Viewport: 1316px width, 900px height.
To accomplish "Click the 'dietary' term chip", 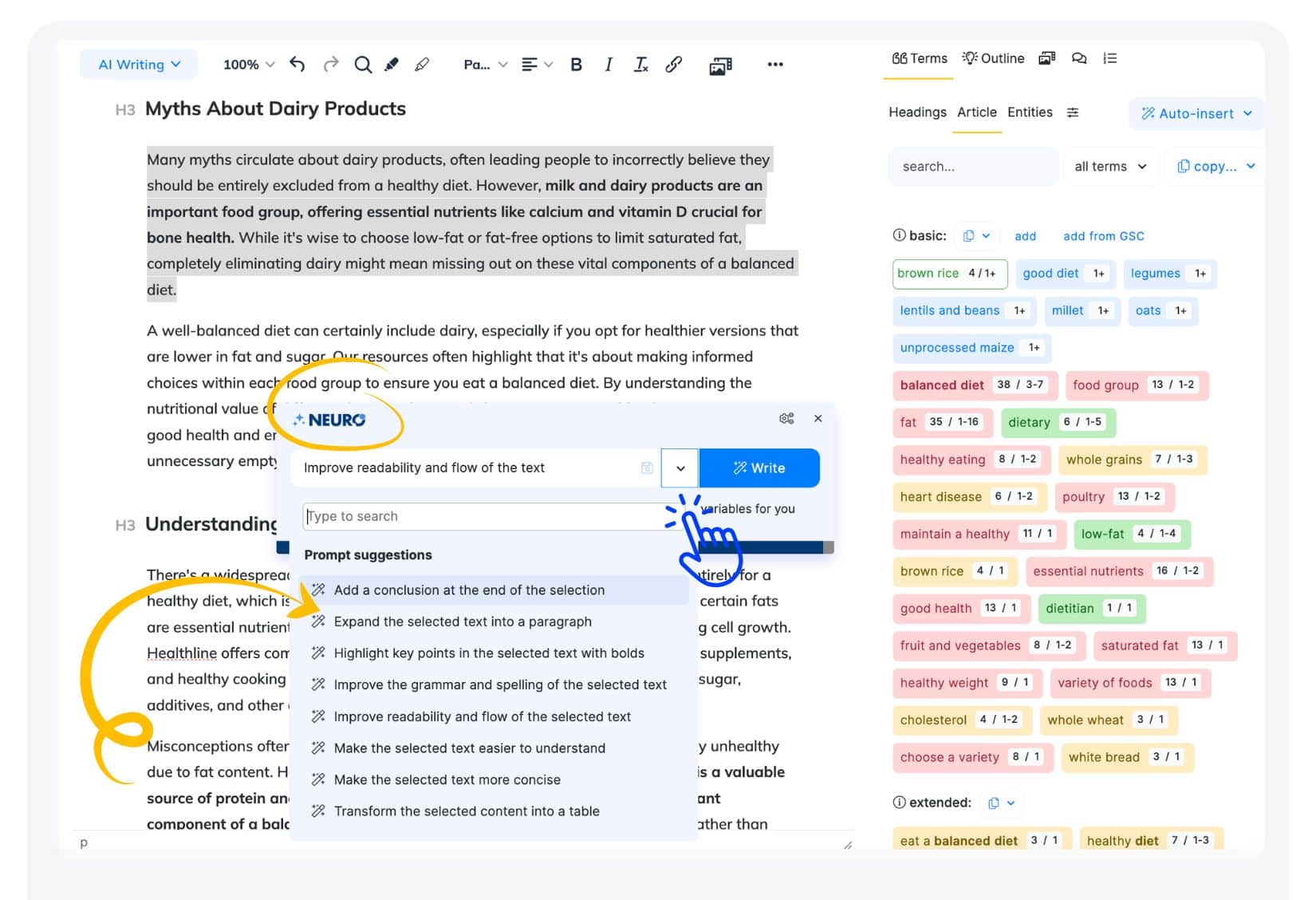I will point(1058,422).
